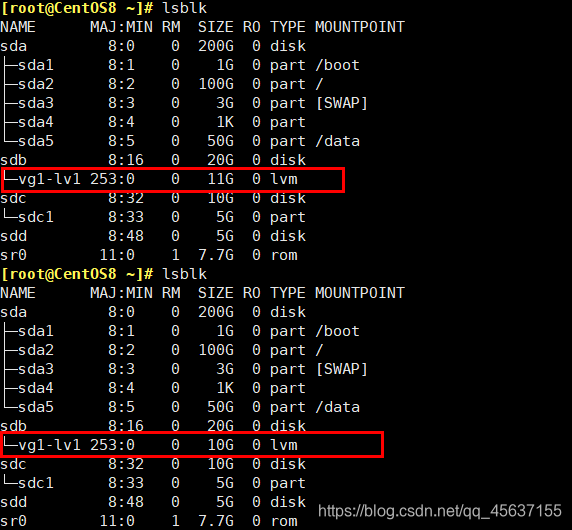Screen dimensions: 572x530
Task: Click sda5 in the second lsblk output
Action: point(36,407)
